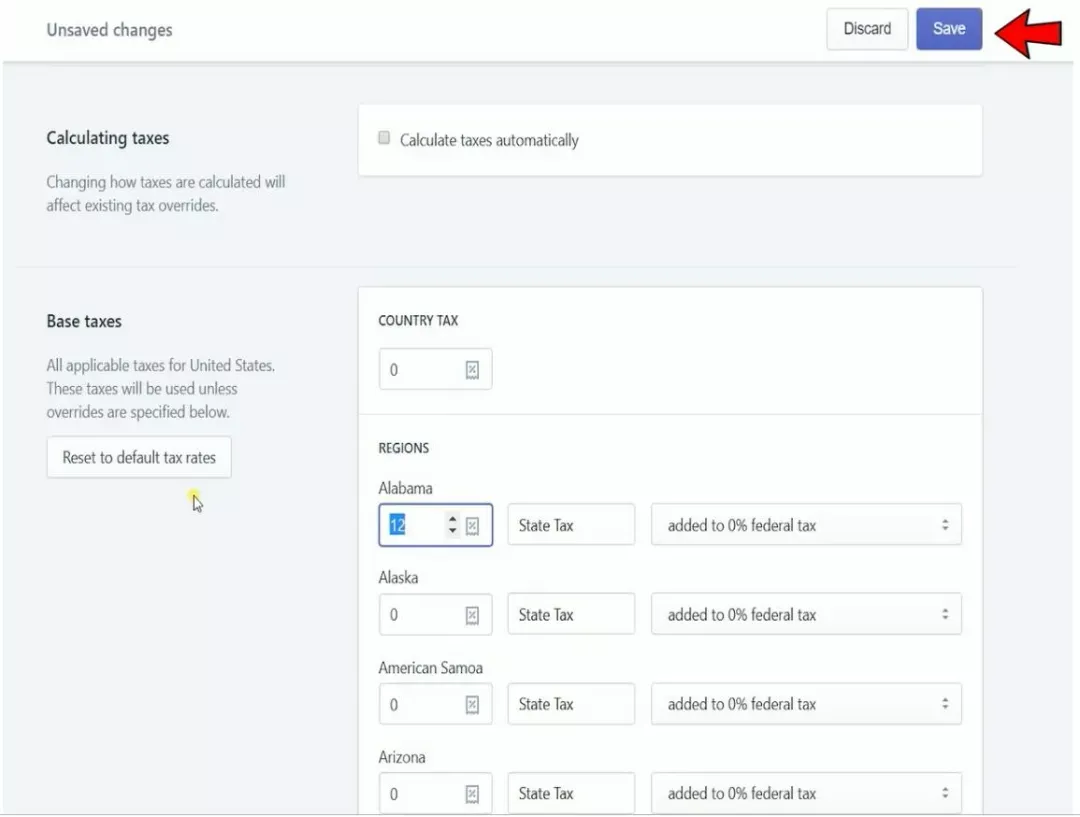Click the Alaska region label
The width and height of the screenshot is (1080, 817).
click(398, 577)
